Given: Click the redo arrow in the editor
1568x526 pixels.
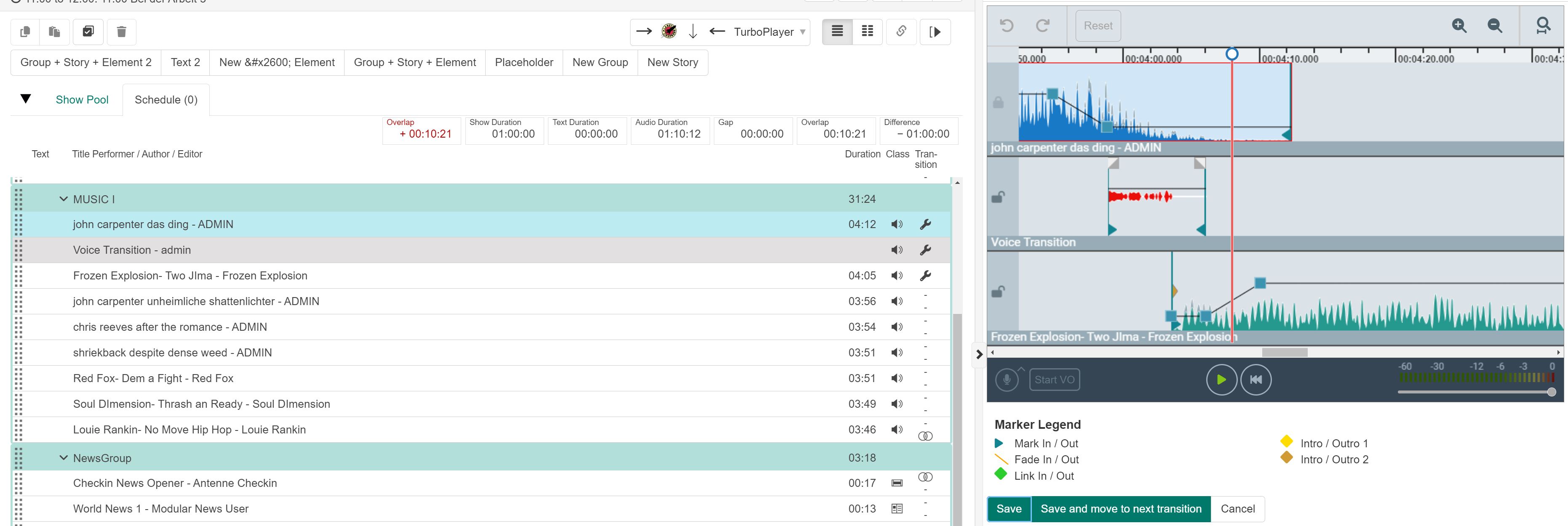Looking at the screenshot, I should (x=1043, y=26).
